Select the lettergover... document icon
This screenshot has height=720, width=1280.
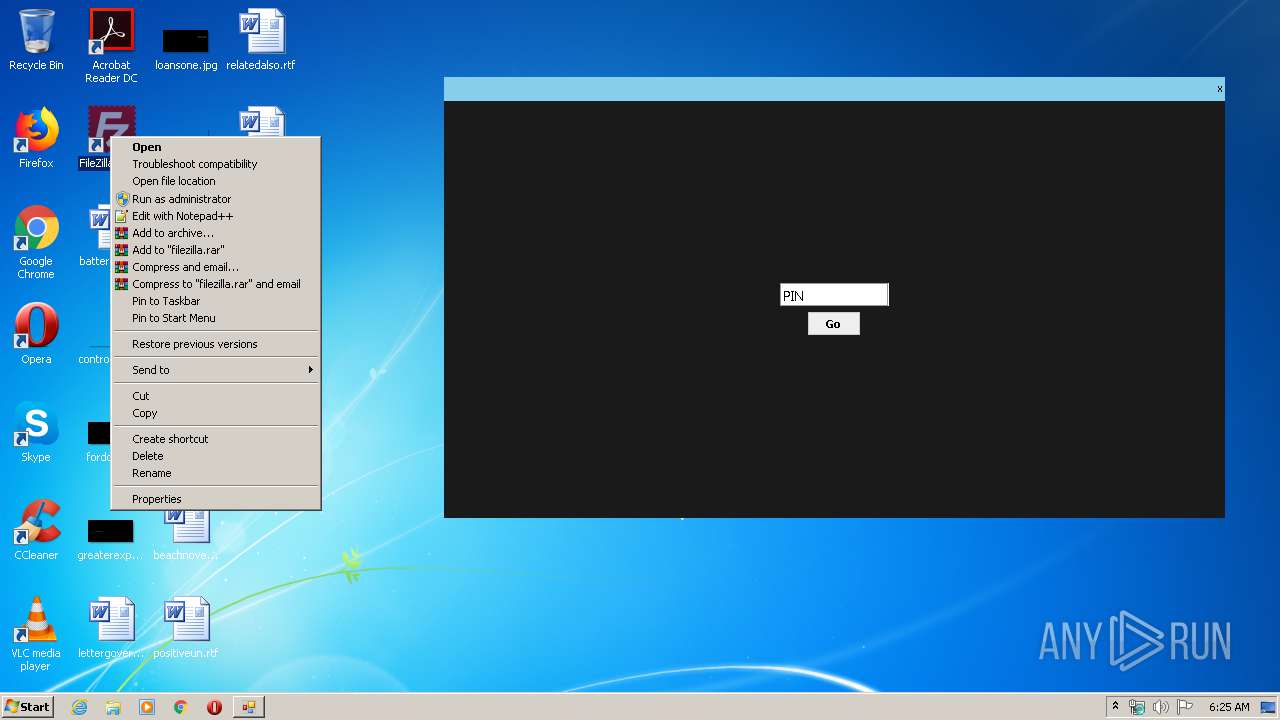pos(111,628)
